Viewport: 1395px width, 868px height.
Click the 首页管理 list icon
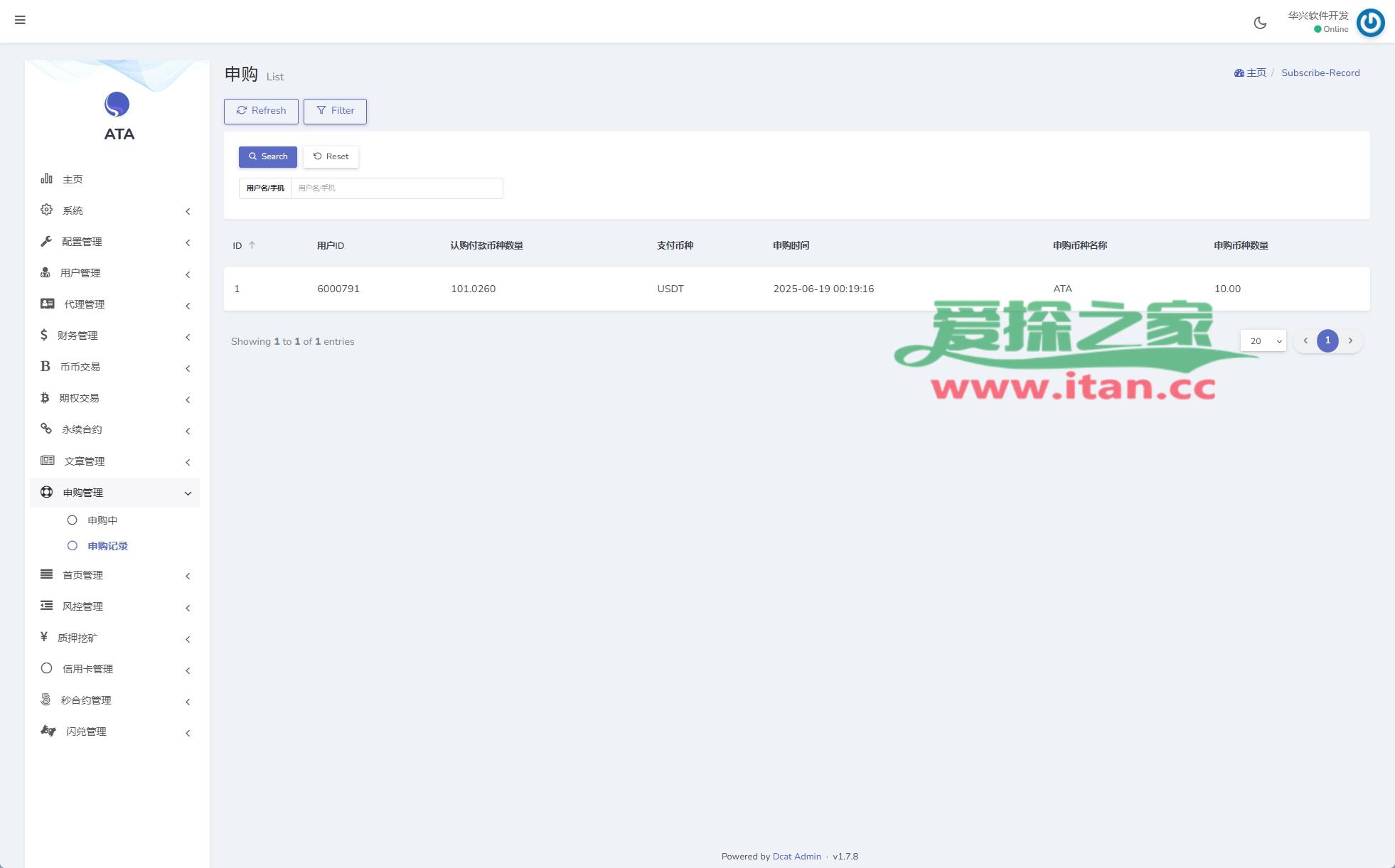46,574
